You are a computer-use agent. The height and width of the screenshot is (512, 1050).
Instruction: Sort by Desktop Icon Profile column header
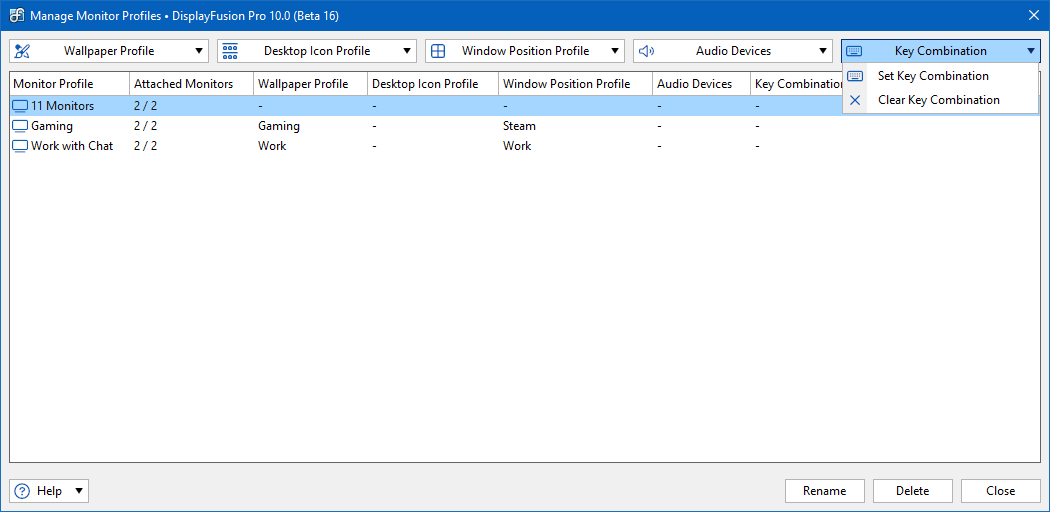coord(433,84)
